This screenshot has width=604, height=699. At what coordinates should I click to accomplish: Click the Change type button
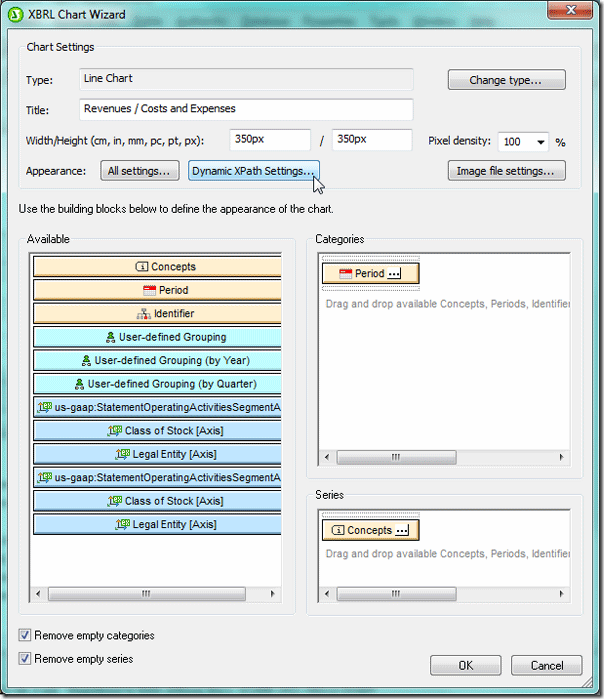(x=505, y=80)
